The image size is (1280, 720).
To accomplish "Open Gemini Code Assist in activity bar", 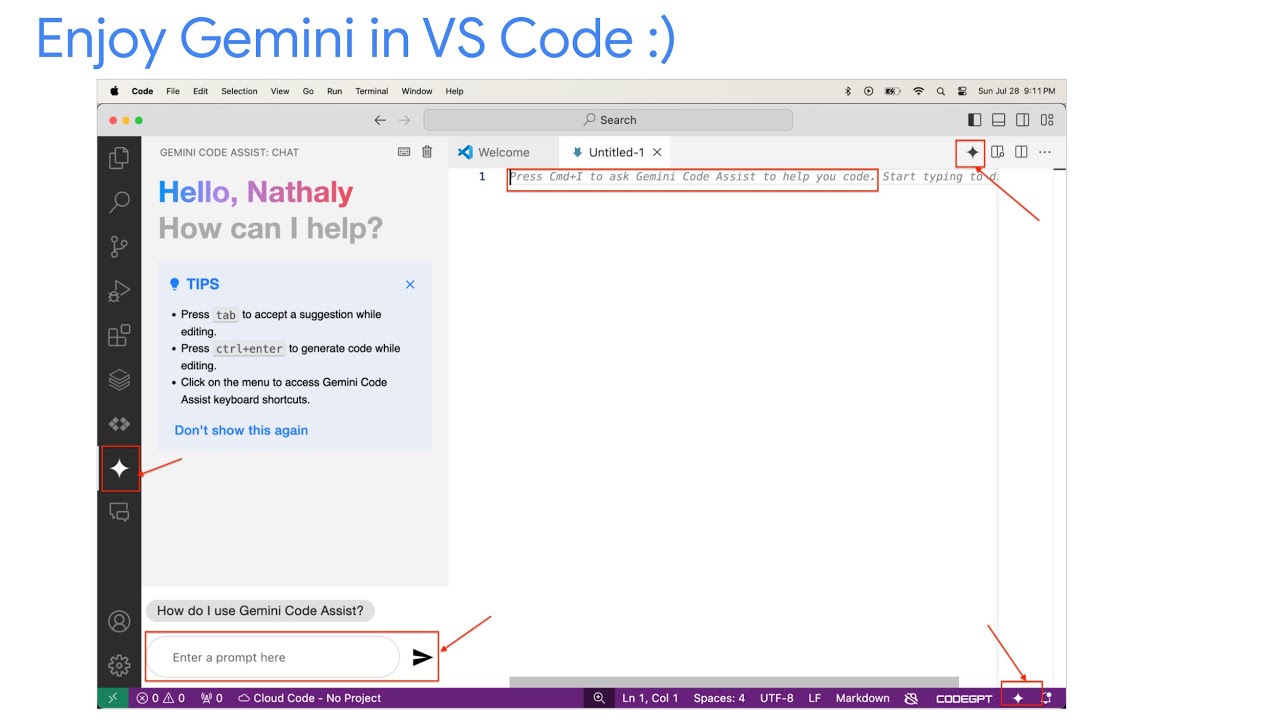I will coord(119,468).
